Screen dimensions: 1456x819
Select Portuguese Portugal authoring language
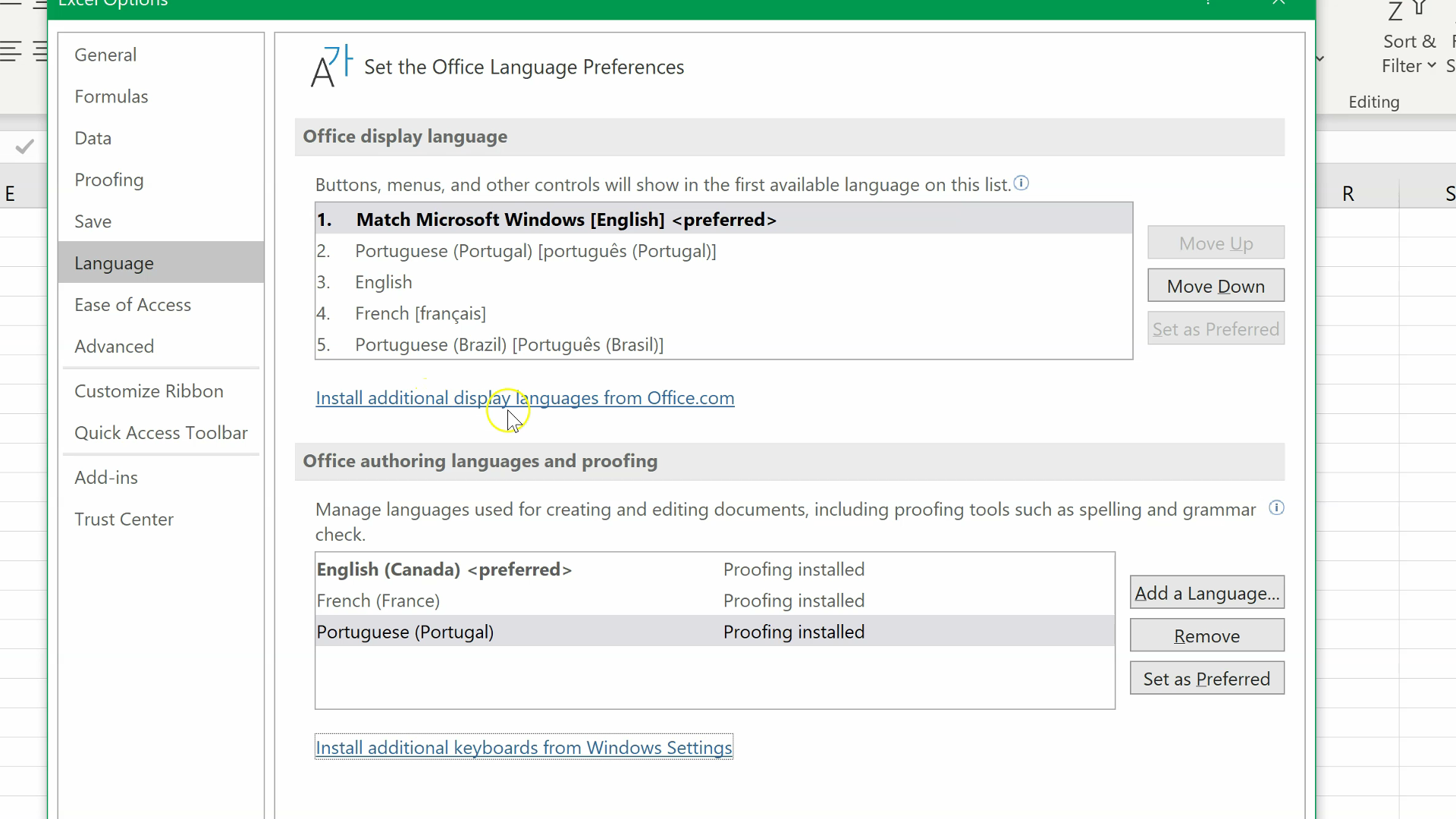click(404, 631)
